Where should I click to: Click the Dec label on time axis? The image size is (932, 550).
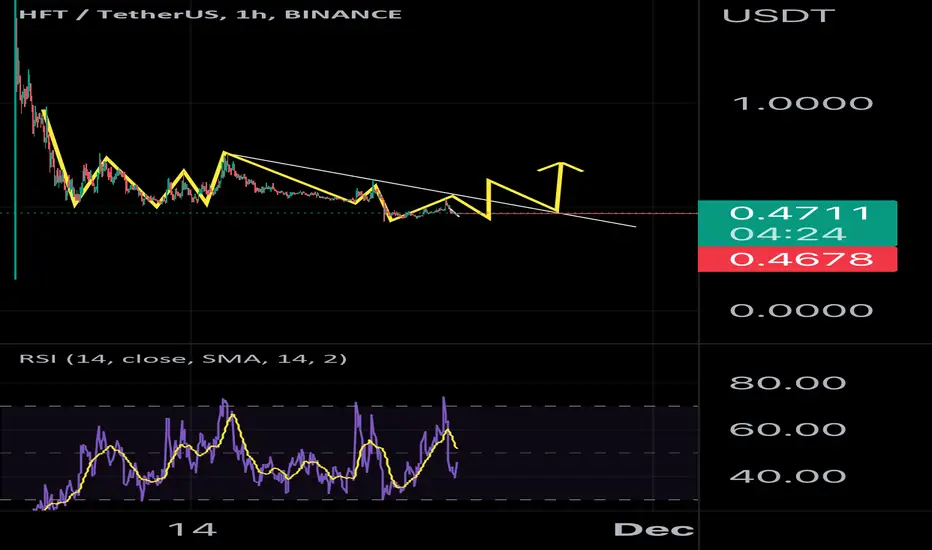(x=653, y=529)
